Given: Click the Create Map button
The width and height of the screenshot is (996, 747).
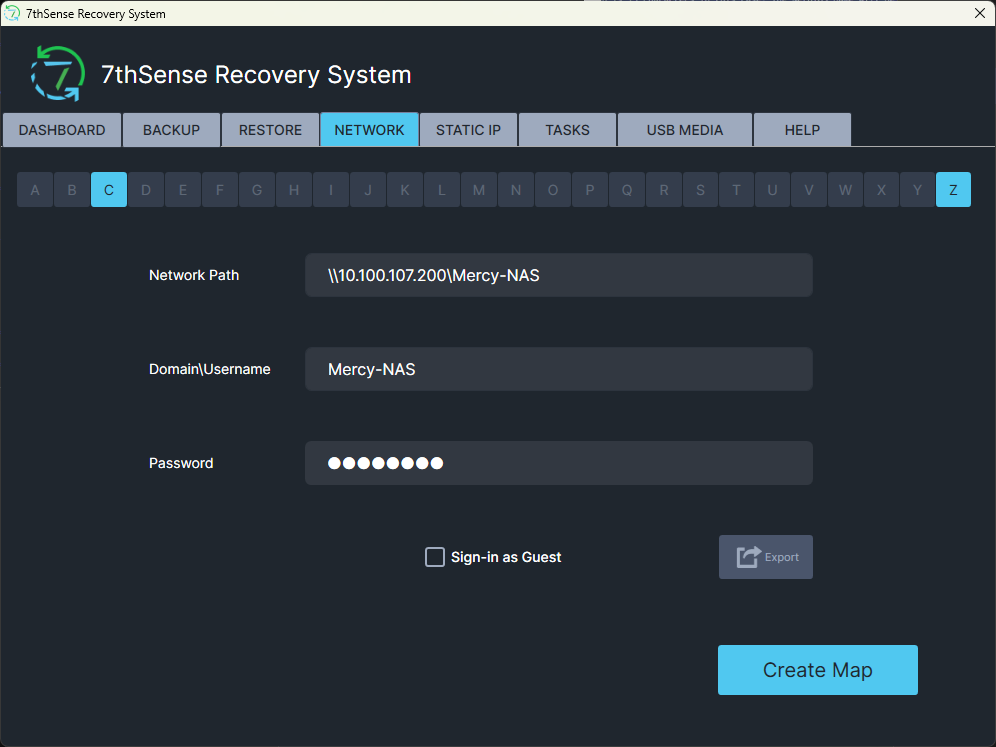Looking at the screenshot, I should 818,670.
